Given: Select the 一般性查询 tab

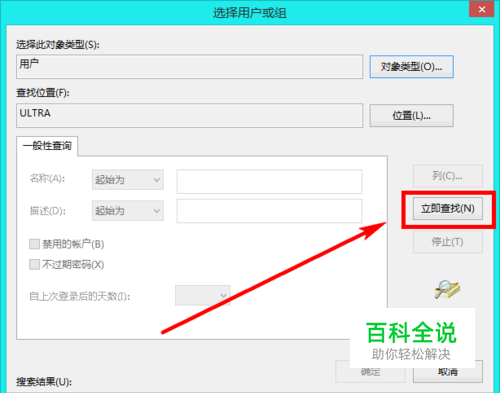Looking at the screenshot, I should [x=47, y=146].
